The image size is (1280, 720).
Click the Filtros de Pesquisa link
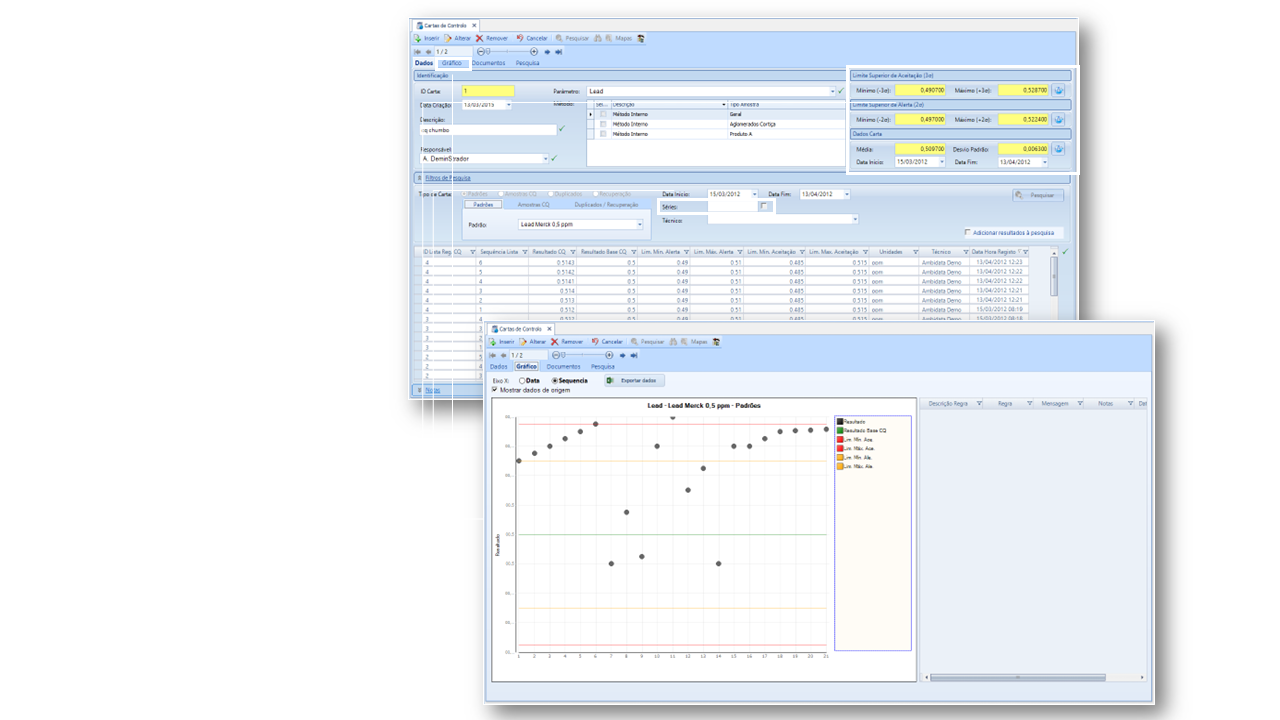pyautogui.click(x=447, y=178)
